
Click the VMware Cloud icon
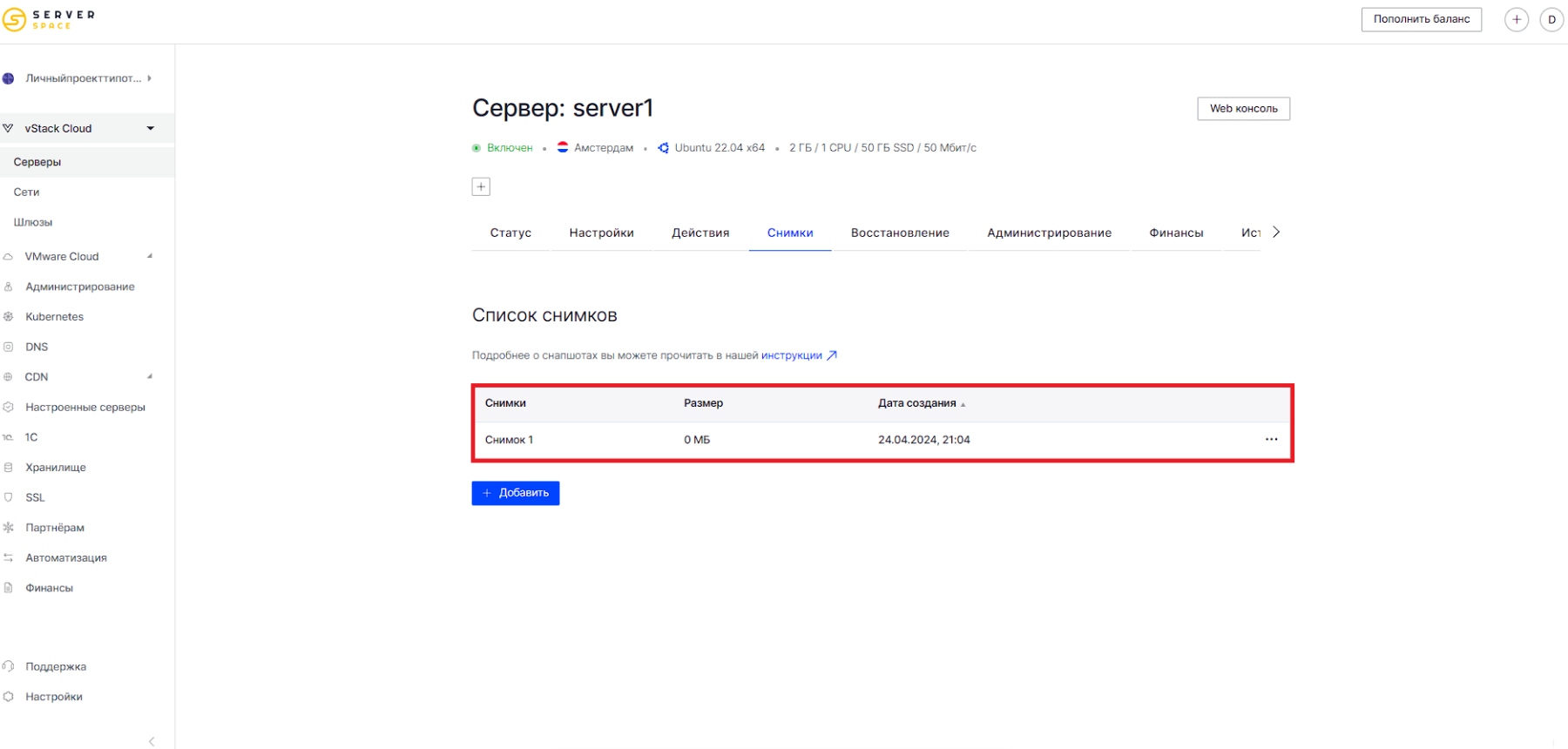tap(8, 257)
